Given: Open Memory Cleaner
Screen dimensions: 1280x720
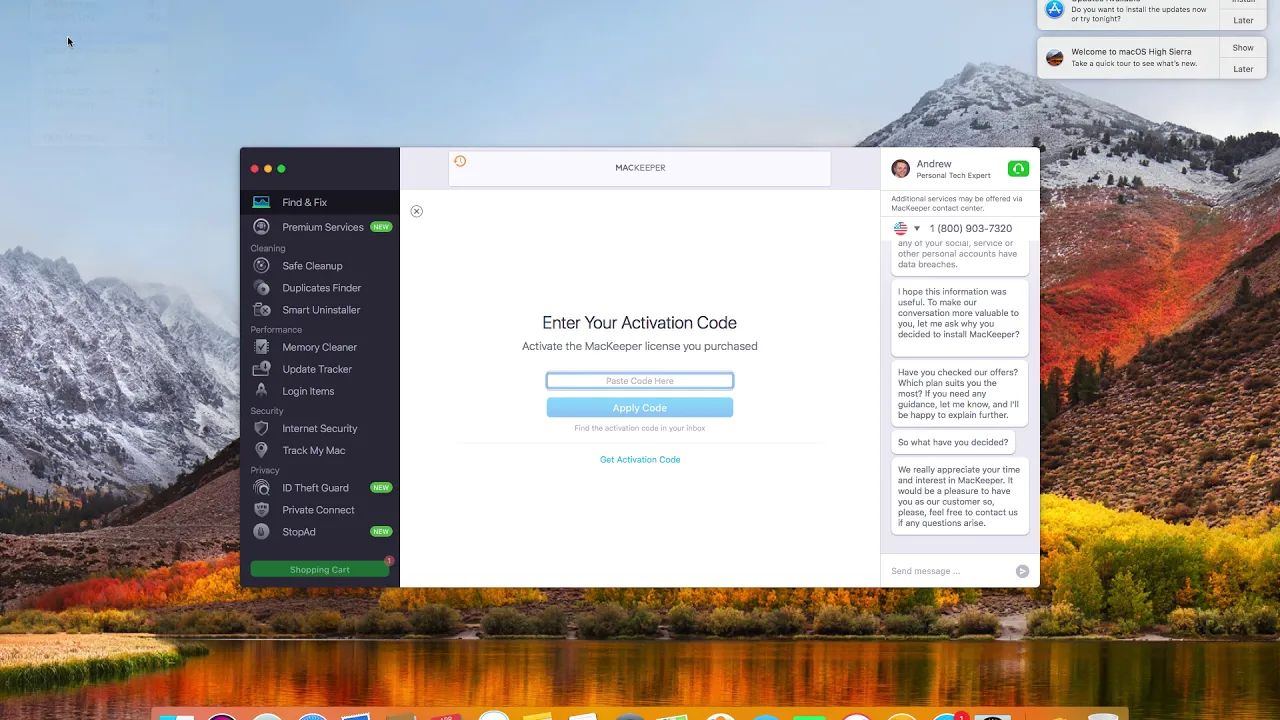Looking at the screenshot, I should [x=319, y=347].
